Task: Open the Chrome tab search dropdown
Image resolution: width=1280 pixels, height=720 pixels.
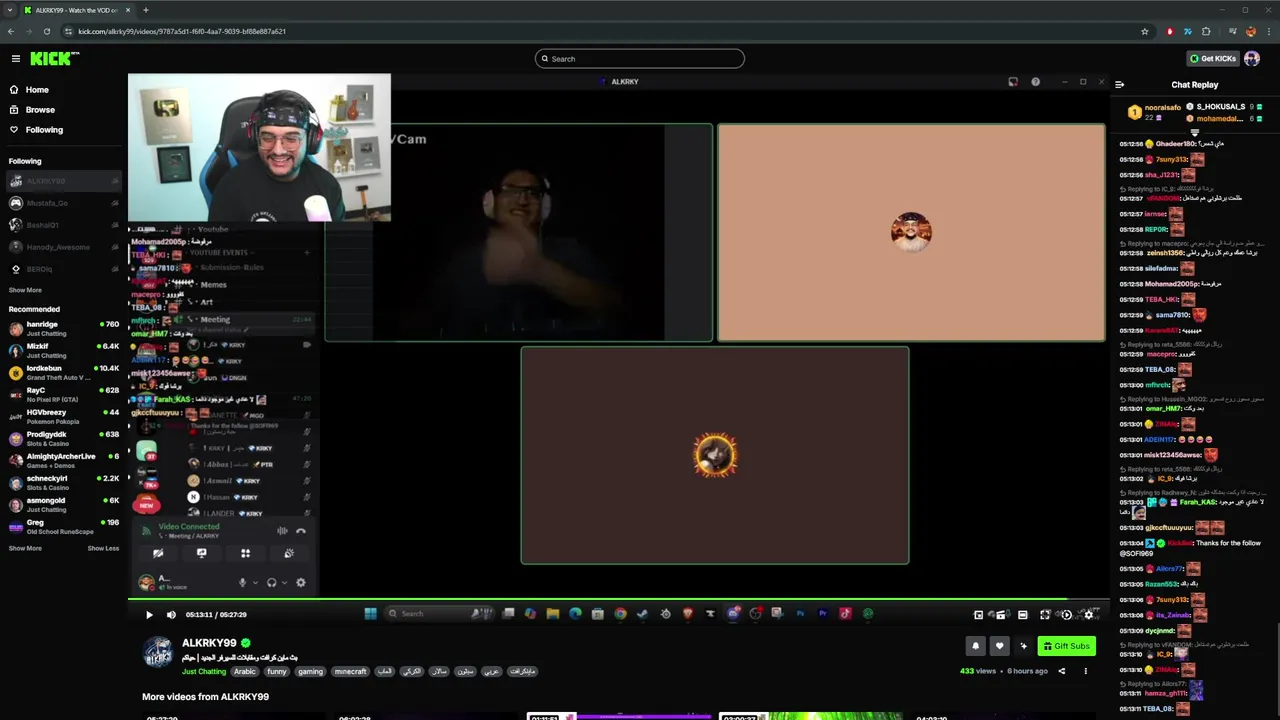Action: 10,10
